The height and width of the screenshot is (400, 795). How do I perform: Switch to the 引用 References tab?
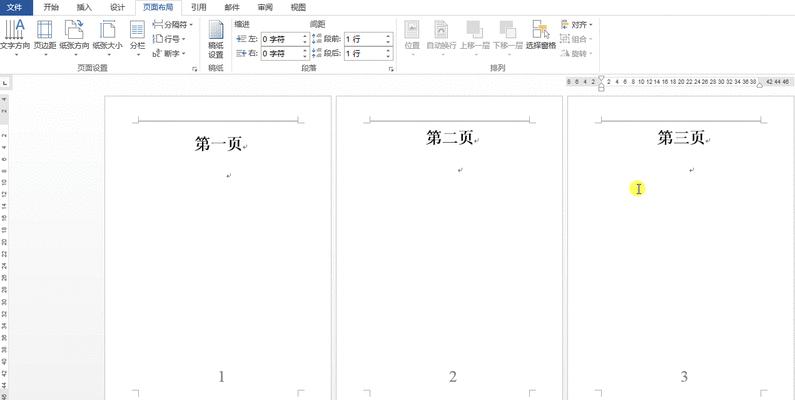pos(199,7)
